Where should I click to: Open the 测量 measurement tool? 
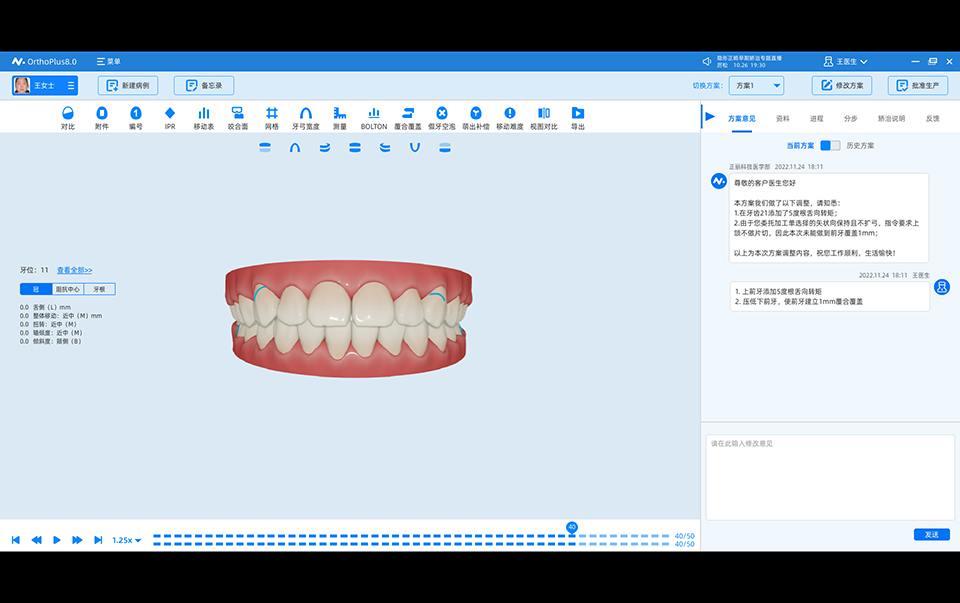tap(339, 118)
